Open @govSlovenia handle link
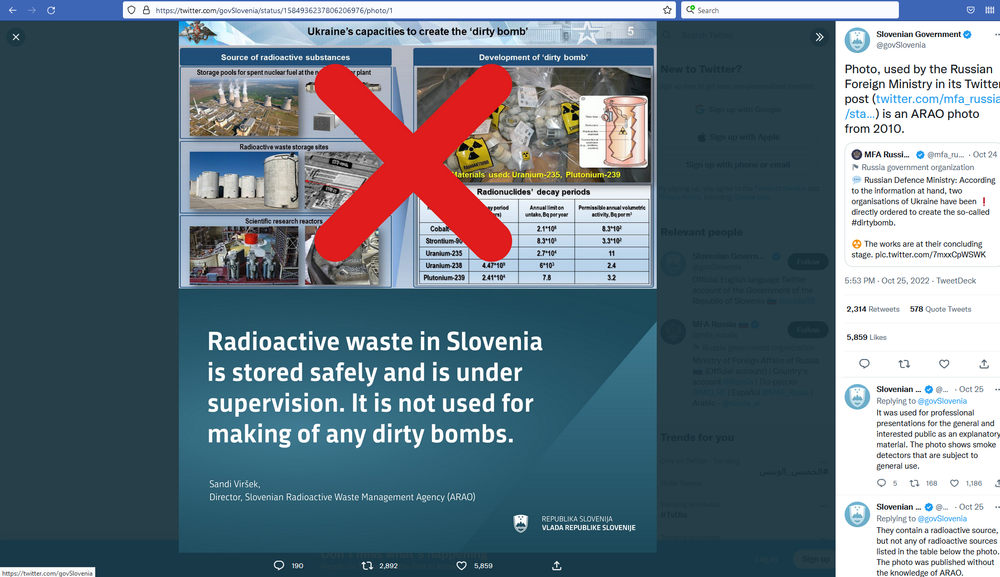1000x577 pixels. coord(901,45)
